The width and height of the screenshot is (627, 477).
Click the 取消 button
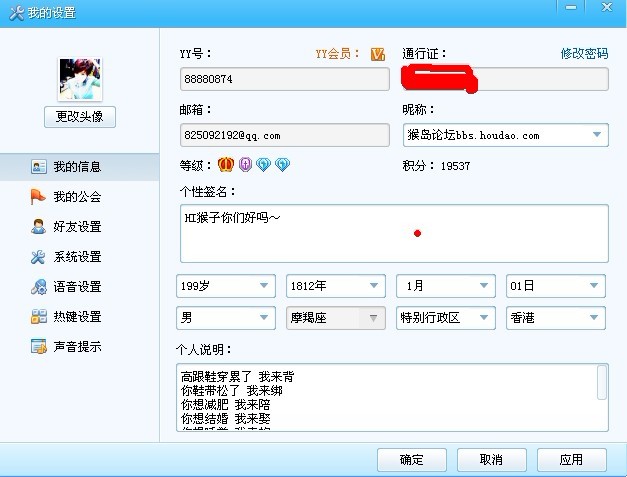[x=492, y=459]
